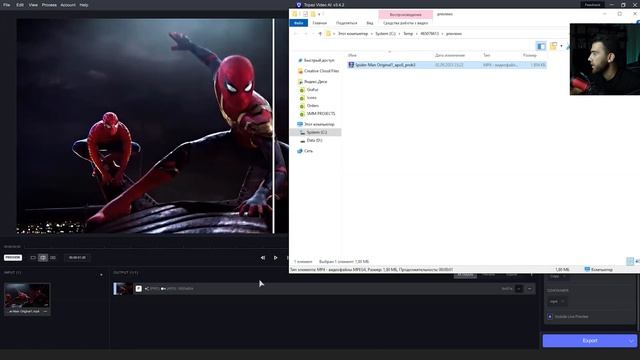
Task: Select single view layout icon
Action: click(33, 258)
